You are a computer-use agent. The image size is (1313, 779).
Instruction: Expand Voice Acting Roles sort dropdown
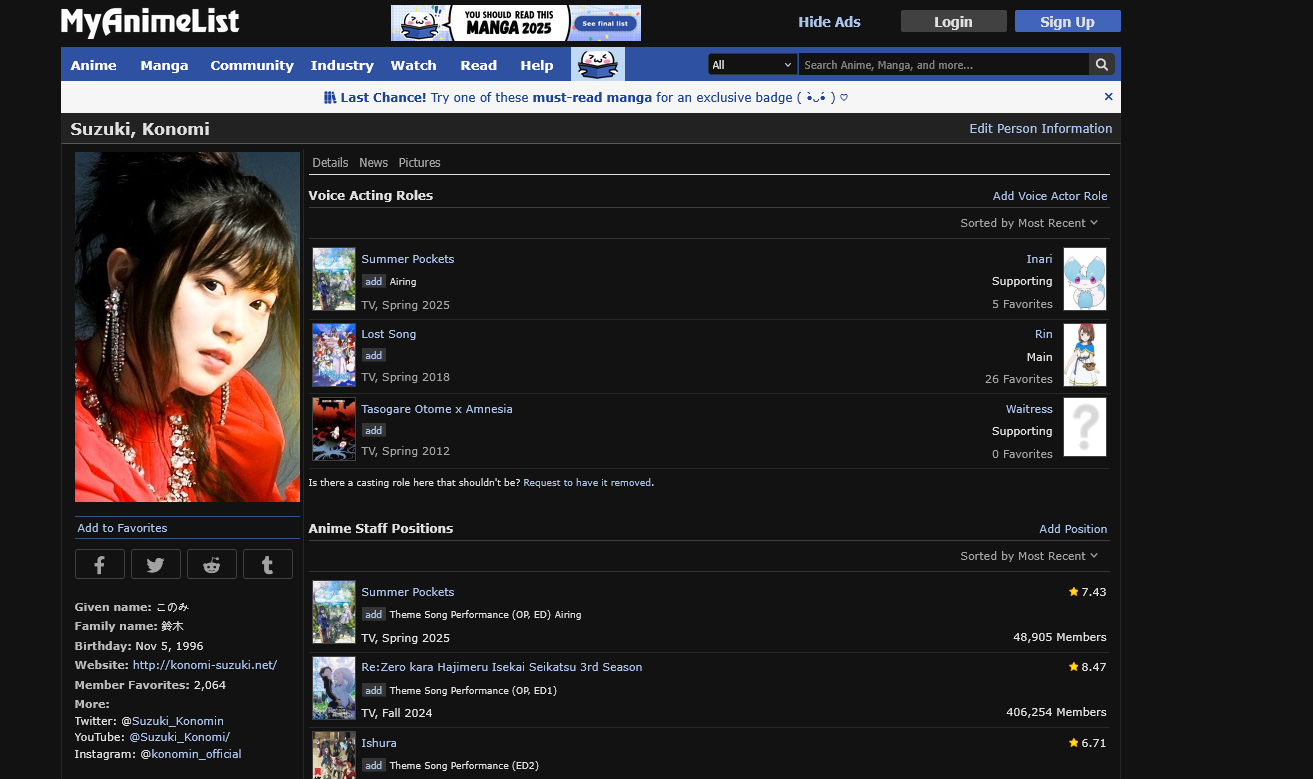1029,223
